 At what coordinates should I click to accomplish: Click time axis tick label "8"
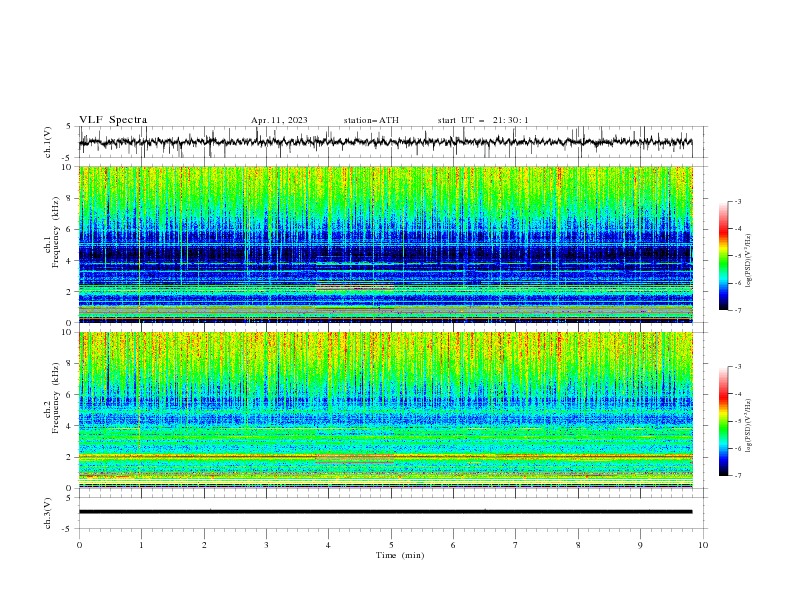point(578,545)
